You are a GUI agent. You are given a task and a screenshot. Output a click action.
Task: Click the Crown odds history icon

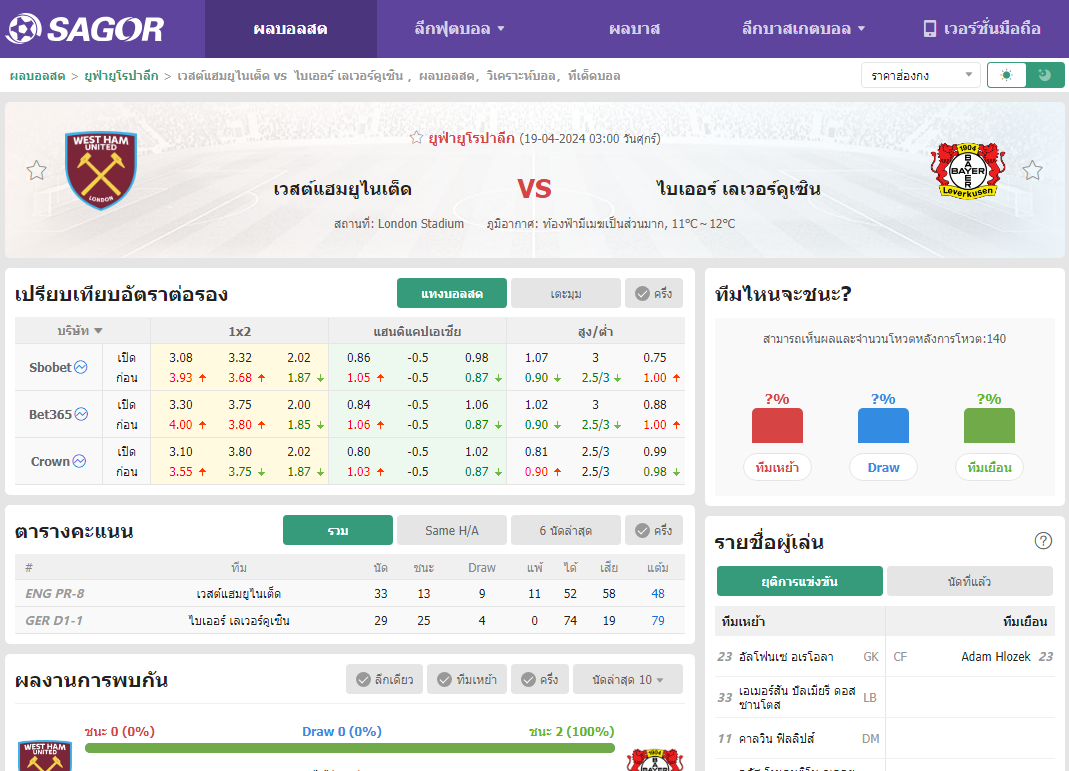(79, 461)
